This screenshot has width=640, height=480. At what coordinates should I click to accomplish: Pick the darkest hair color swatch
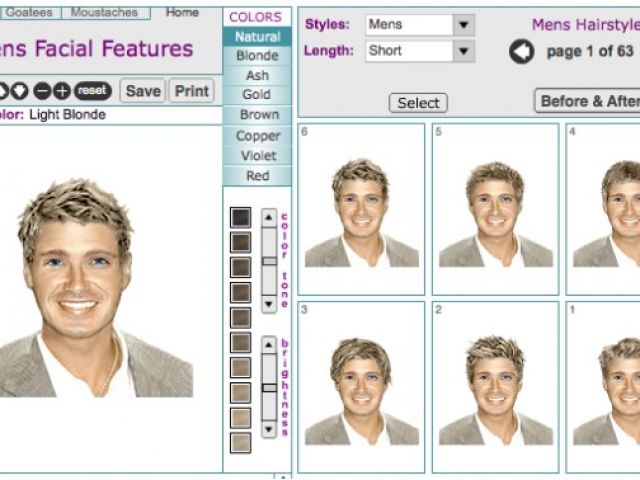click(x=241, y=217)
